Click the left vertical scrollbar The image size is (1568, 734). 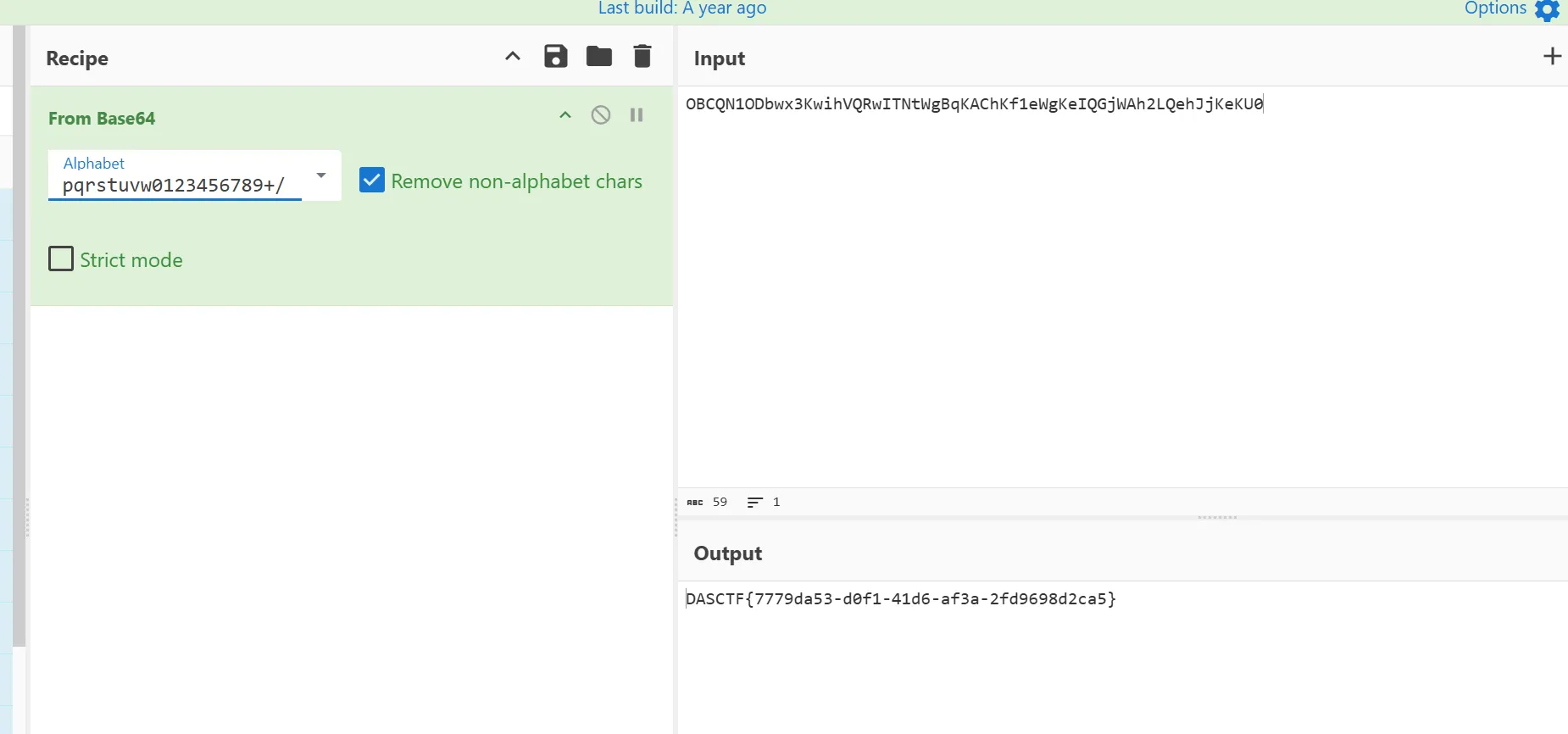(x=19, y=339)
